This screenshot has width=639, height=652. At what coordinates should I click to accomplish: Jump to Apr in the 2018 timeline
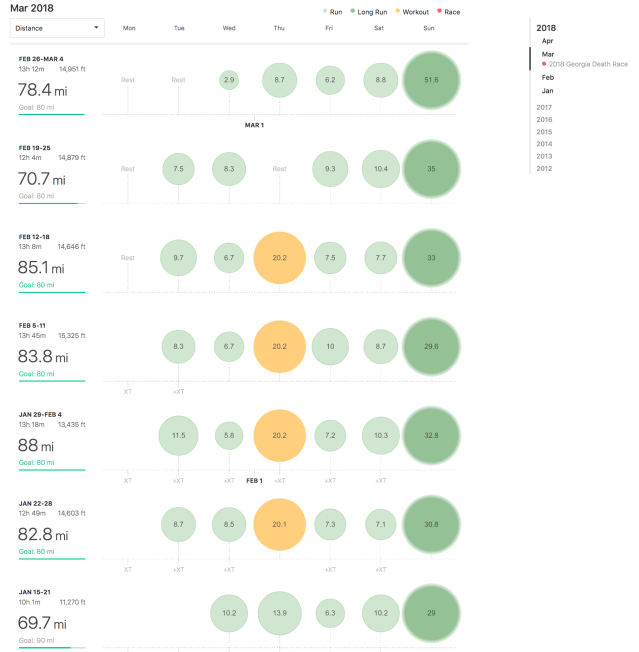(x=547, y=42)
